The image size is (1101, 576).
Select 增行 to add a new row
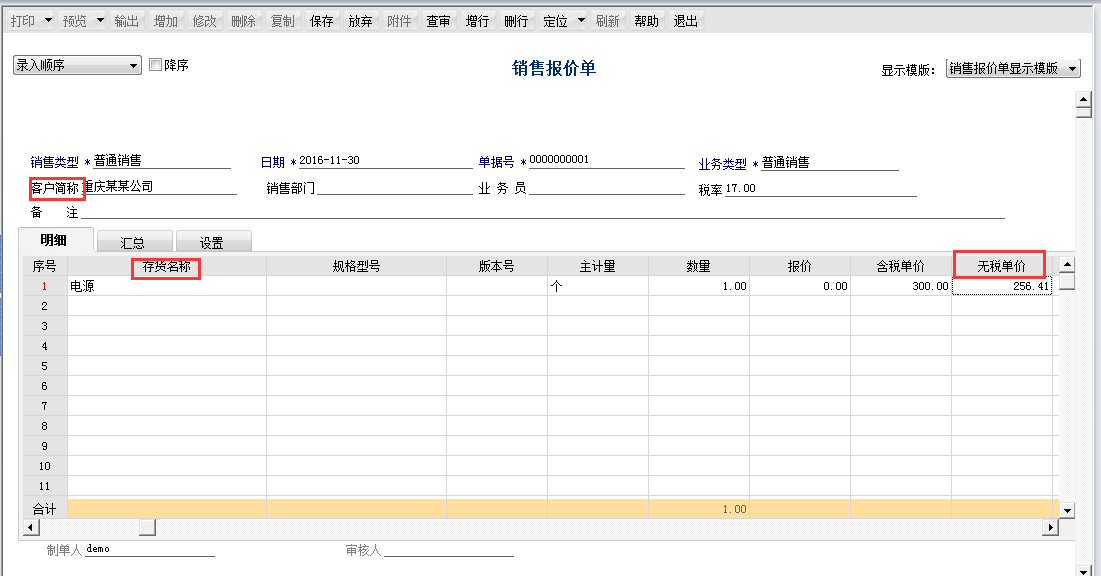tap(477, 20)
